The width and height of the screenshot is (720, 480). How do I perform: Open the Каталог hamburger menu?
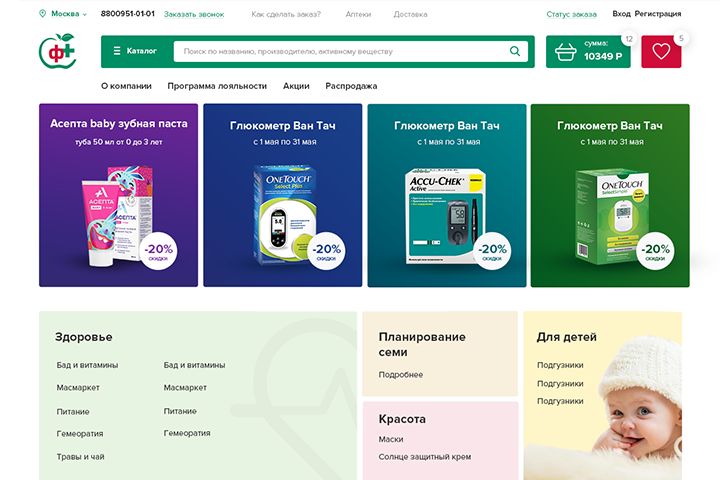[x=135, y=51]
